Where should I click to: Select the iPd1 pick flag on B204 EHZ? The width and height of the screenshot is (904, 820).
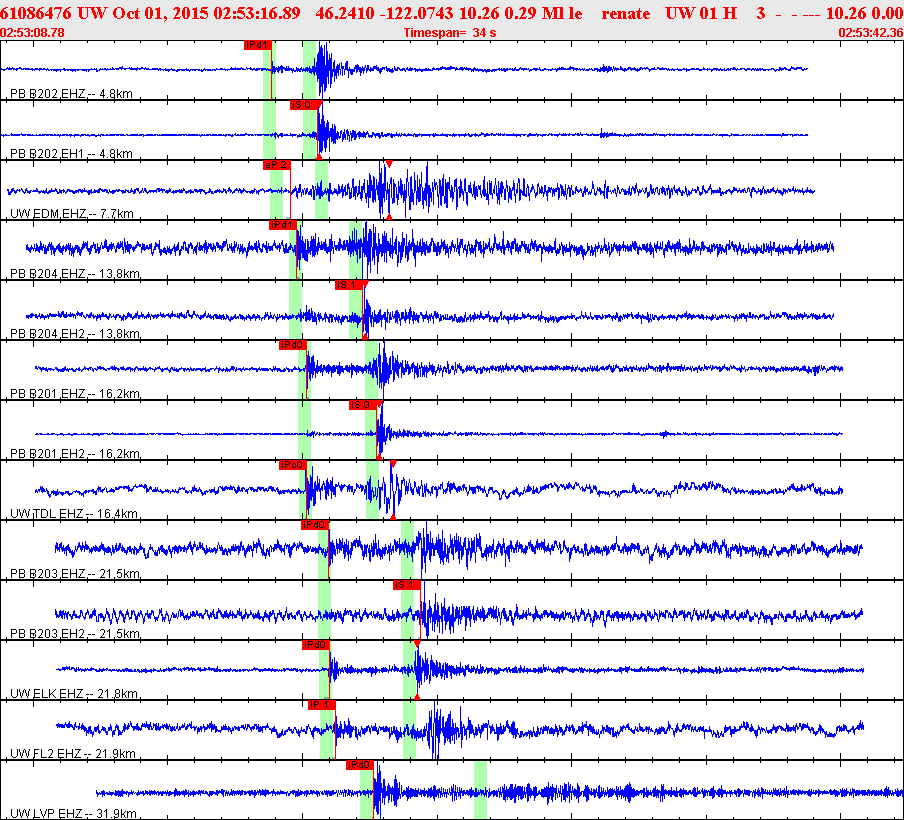point(282,225)
